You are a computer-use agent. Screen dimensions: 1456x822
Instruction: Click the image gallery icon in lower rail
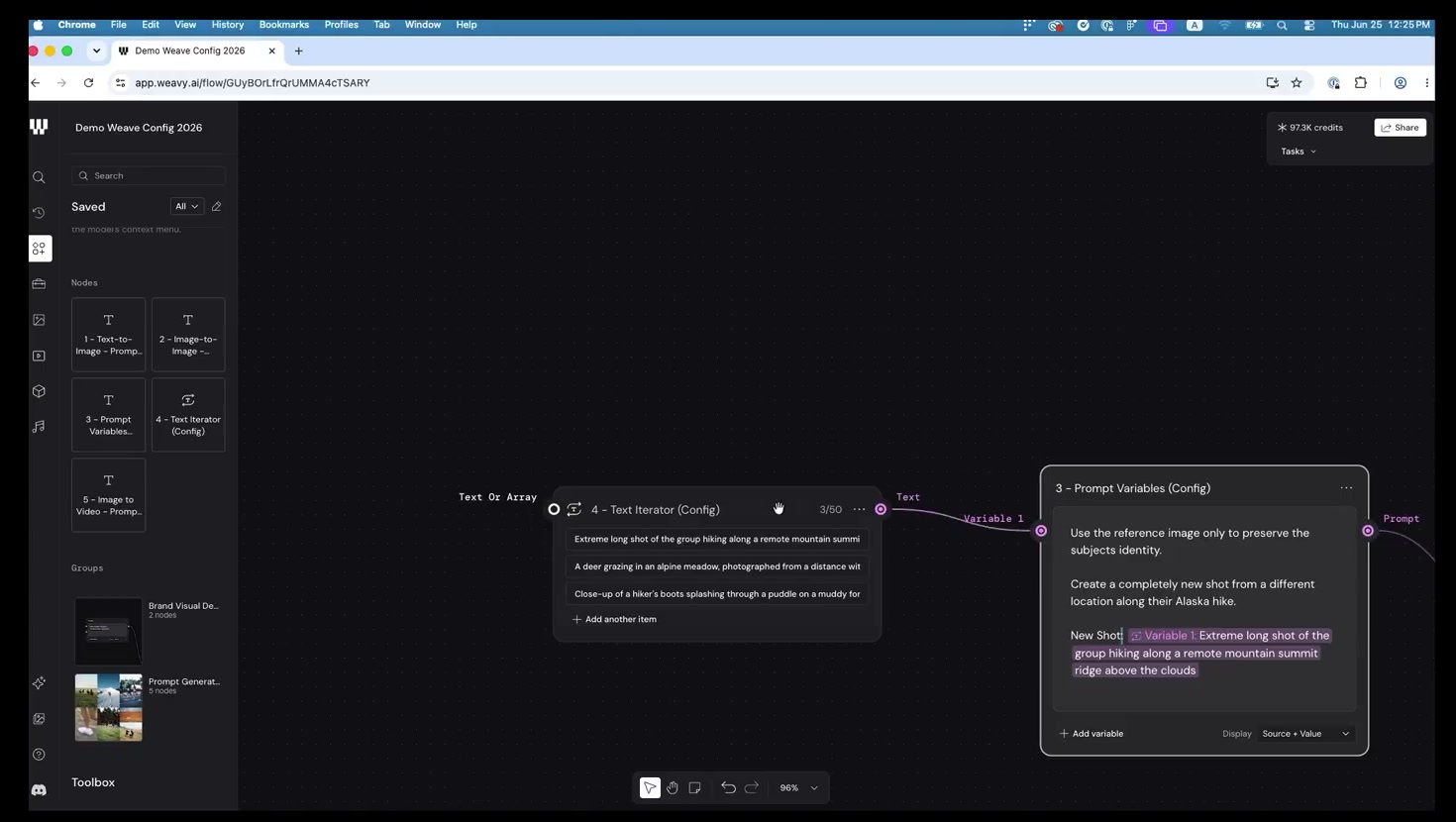click(39, 719)
